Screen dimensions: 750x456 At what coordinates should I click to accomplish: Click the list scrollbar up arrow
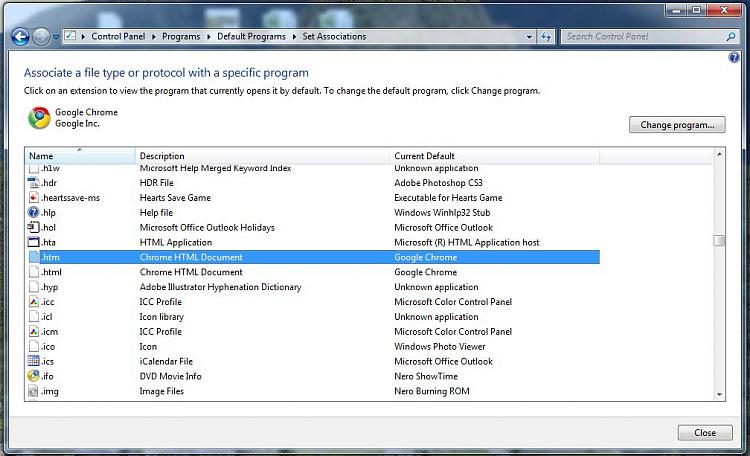719,154
